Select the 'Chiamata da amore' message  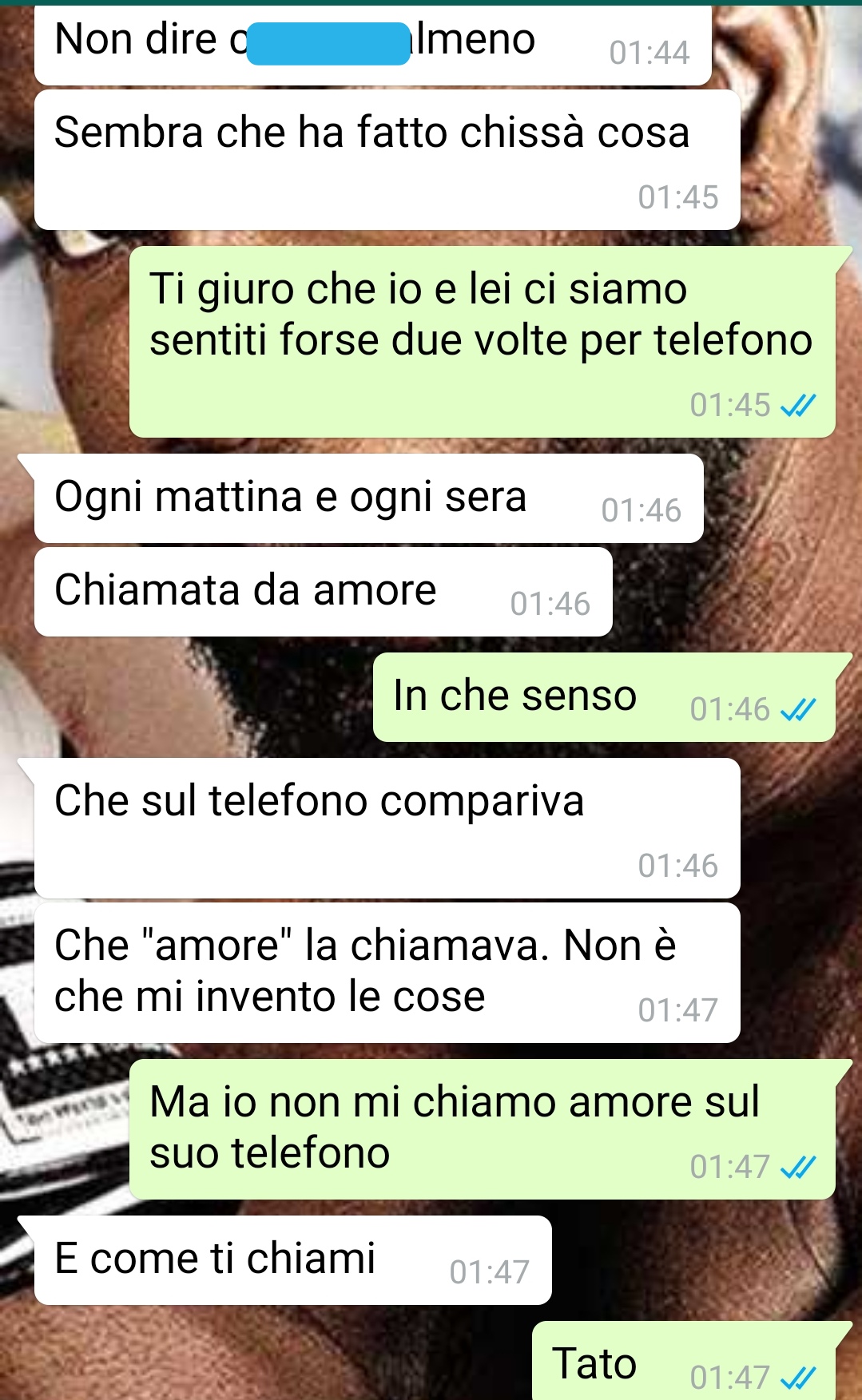pos(324,592)
